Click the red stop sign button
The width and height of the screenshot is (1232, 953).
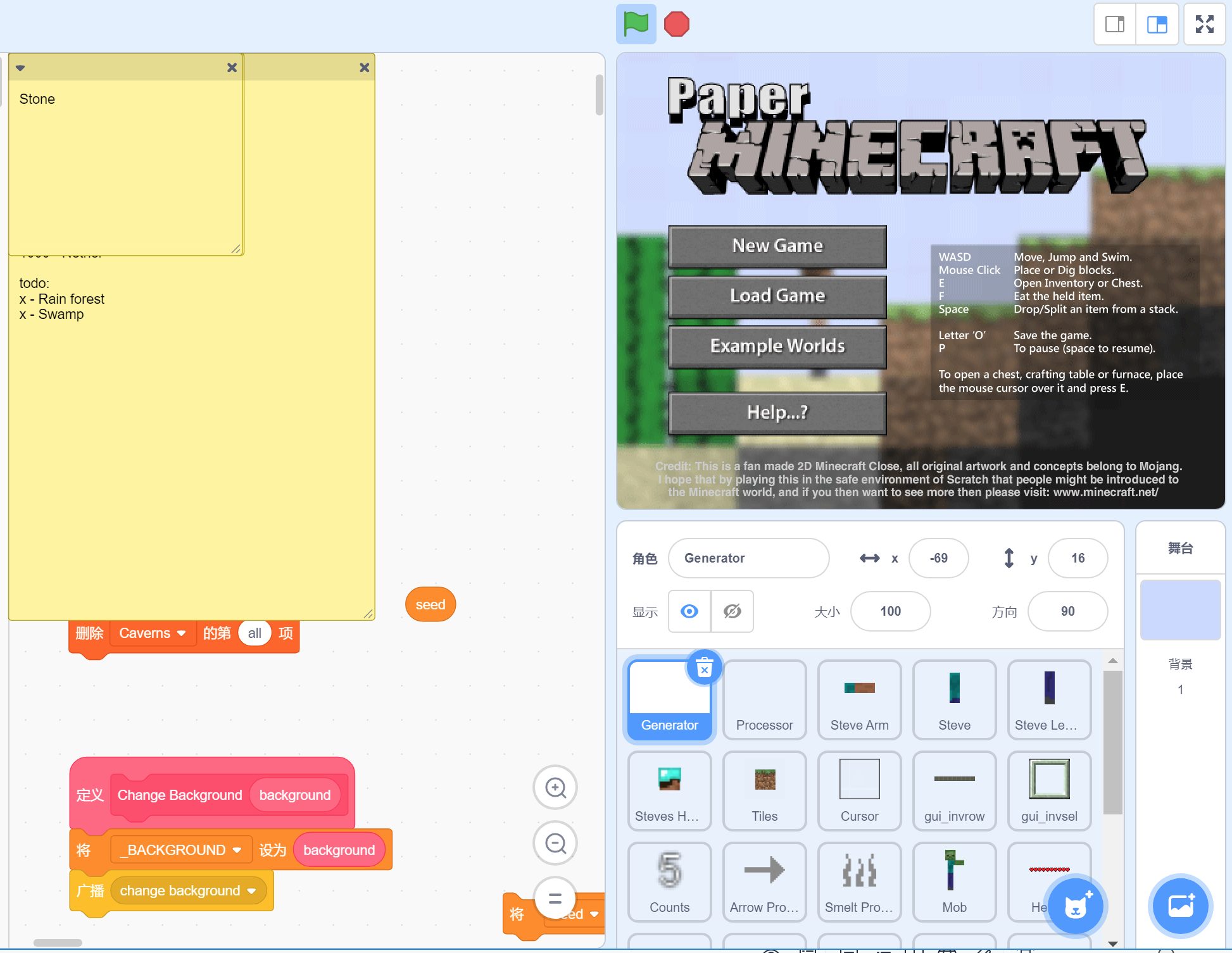pos(676,24)
